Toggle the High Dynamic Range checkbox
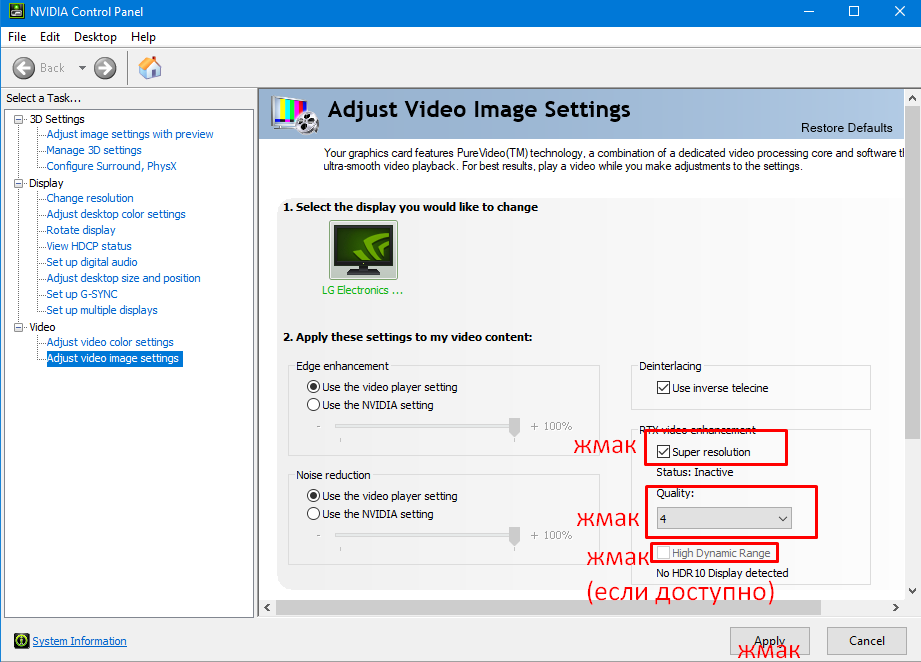Viewport: 921px width, 662px height. pyautogui.click(x=663, y=553)
